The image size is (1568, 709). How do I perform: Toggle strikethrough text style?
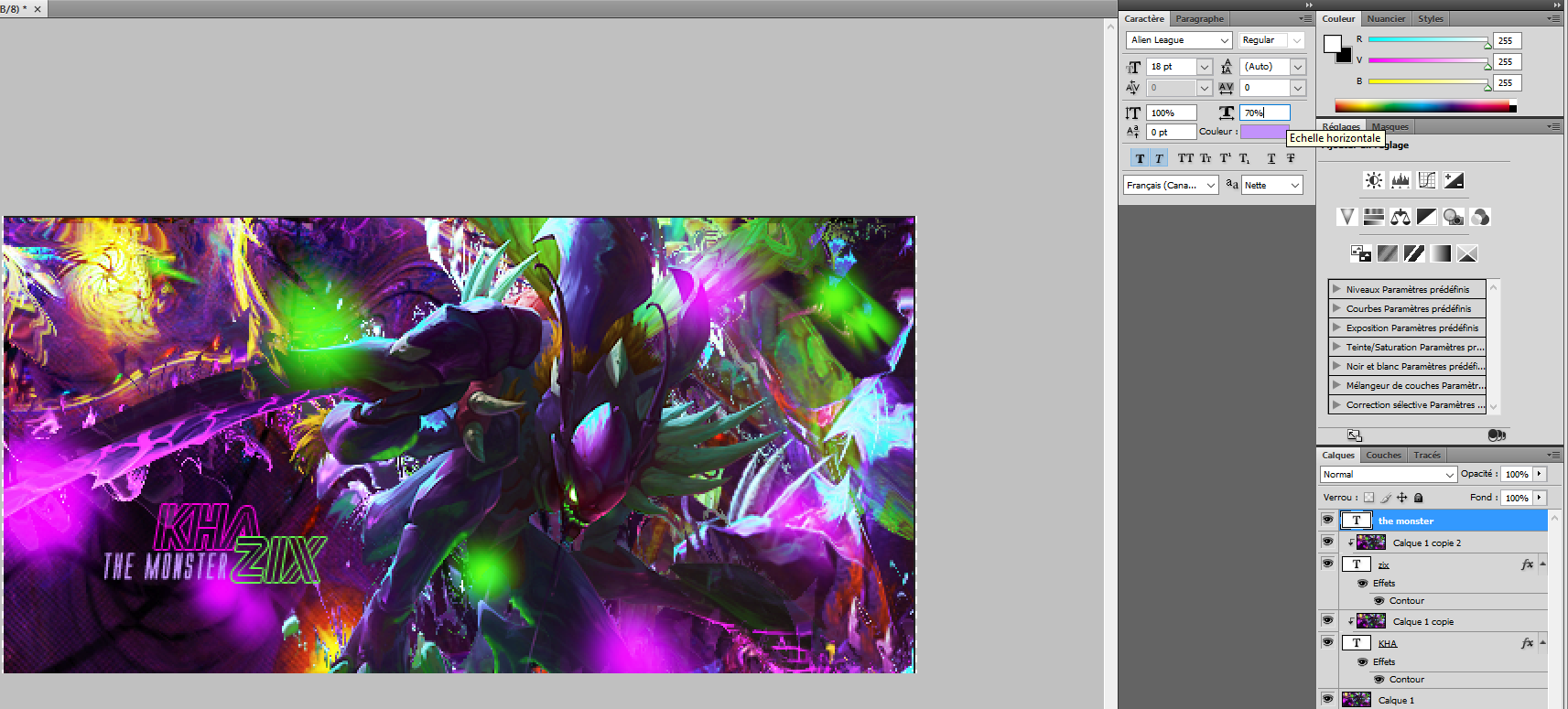[x=1291, y=158]
